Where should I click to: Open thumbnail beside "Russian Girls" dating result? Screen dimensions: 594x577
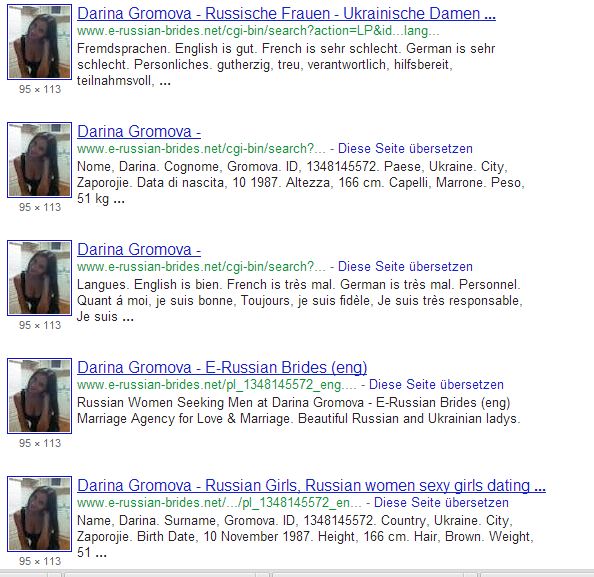[x=39, y=514]
